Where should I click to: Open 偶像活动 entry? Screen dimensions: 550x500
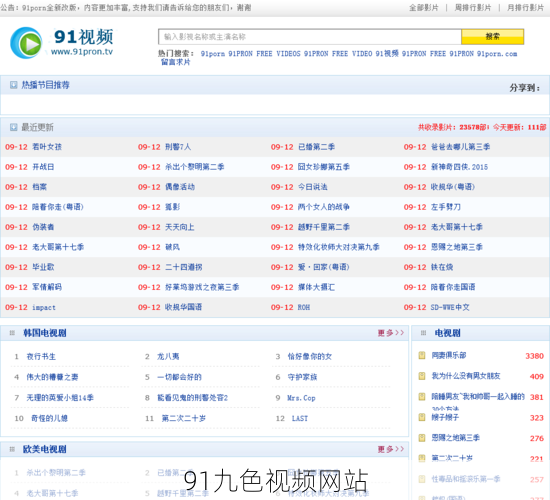pyautogui.click(x=180, y=187)
